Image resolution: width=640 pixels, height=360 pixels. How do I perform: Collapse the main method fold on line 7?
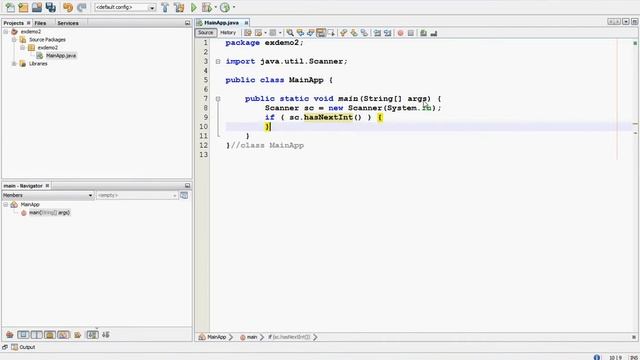[218, 99]
